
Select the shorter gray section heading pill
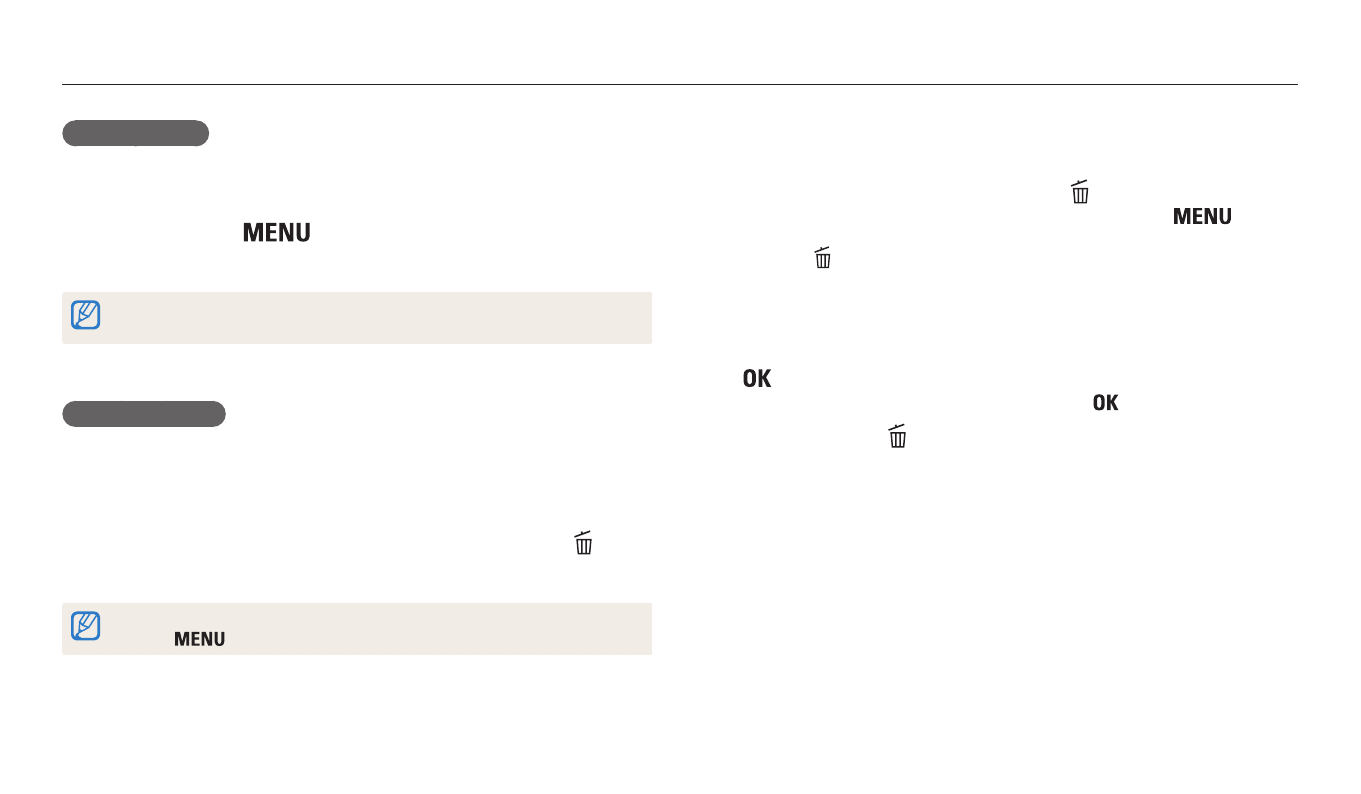[x=135, y=133]
